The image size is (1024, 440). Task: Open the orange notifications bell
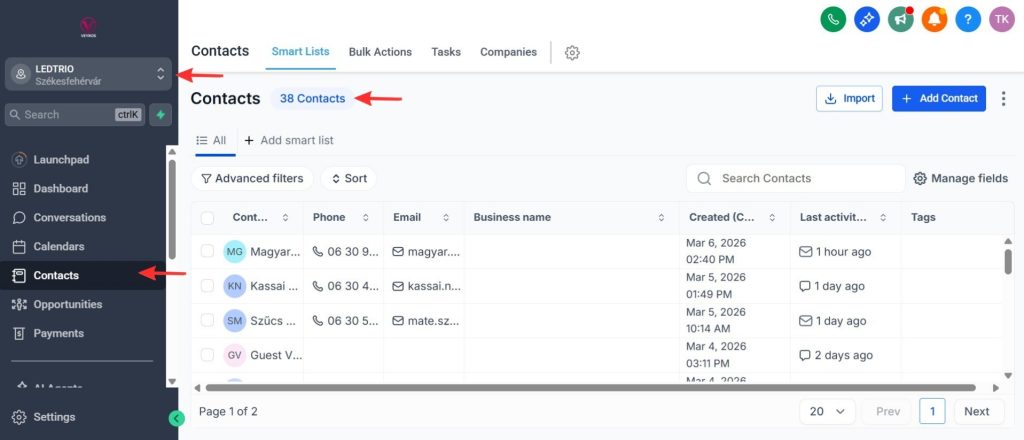(935, 20)
